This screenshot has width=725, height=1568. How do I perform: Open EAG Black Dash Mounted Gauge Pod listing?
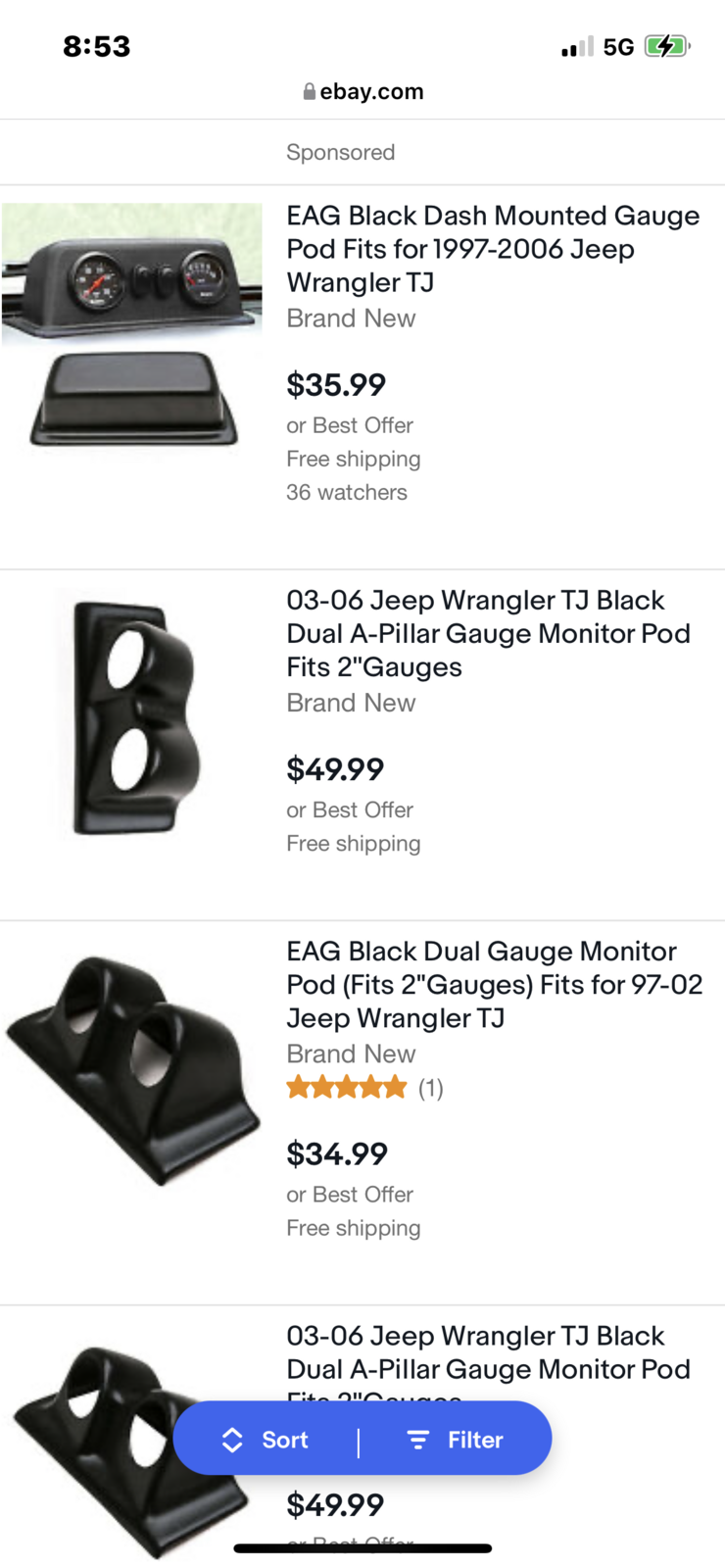coord(493,249)
